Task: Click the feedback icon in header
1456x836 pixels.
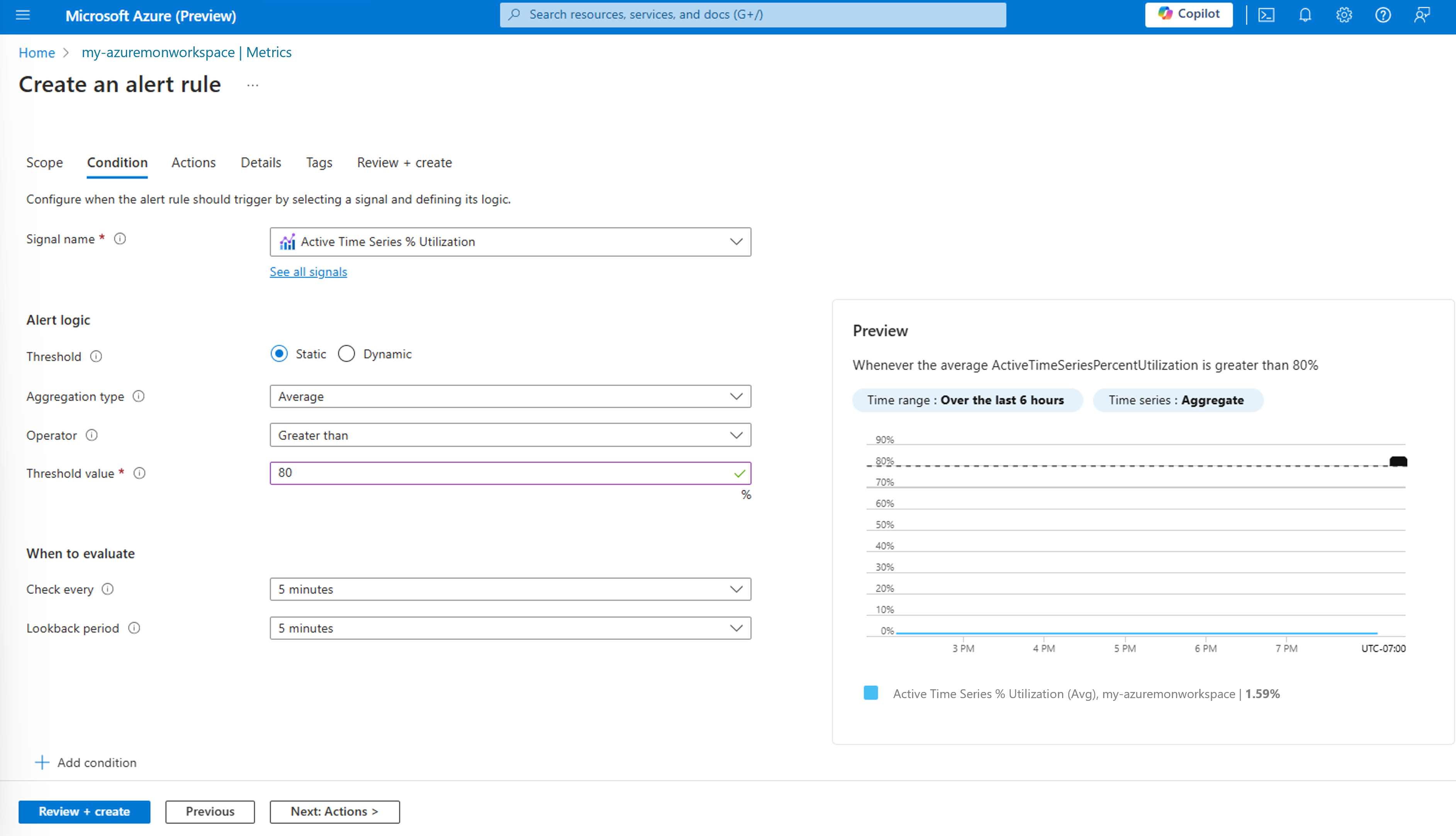Action: point(1422,15)
